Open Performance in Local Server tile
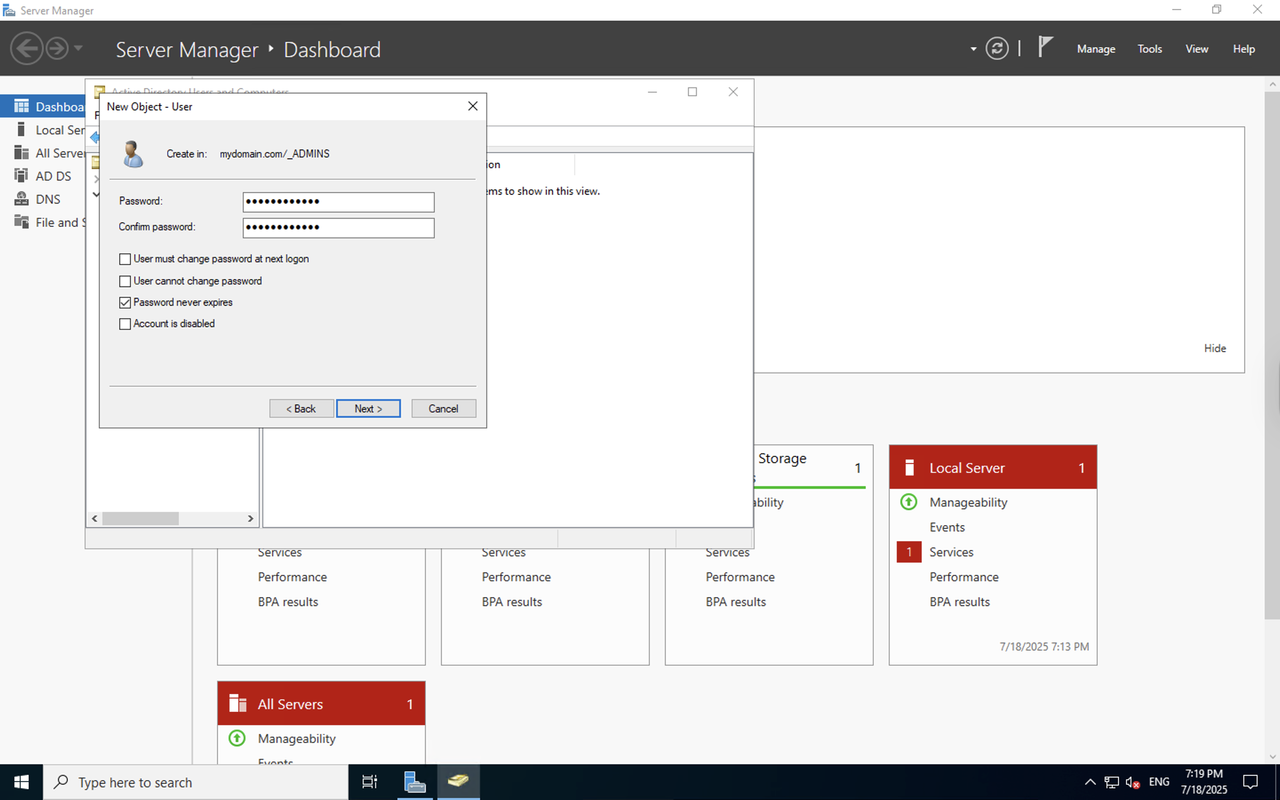 click(x=964, y=577)
